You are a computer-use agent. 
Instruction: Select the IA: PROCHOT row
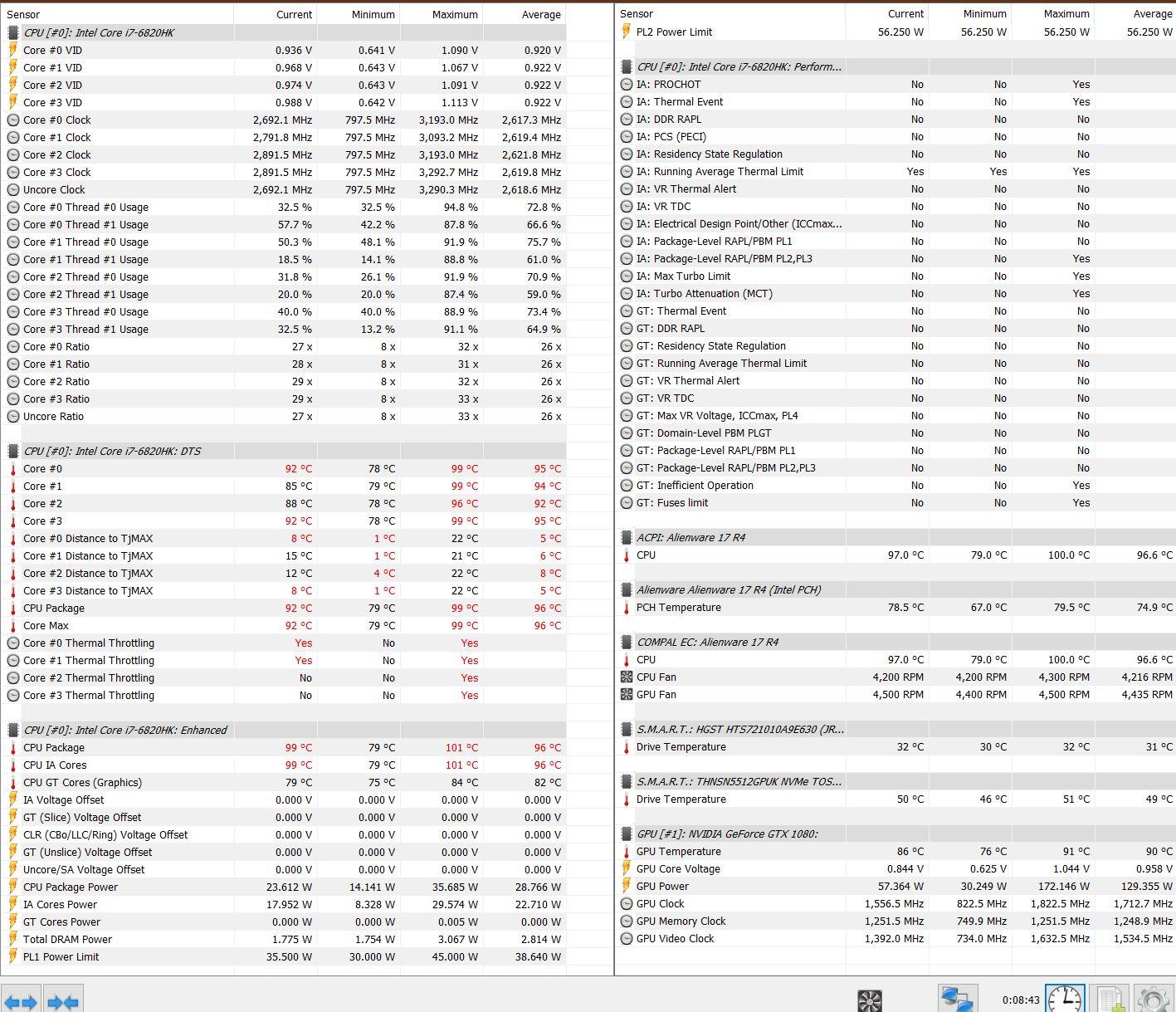point(668,85)
